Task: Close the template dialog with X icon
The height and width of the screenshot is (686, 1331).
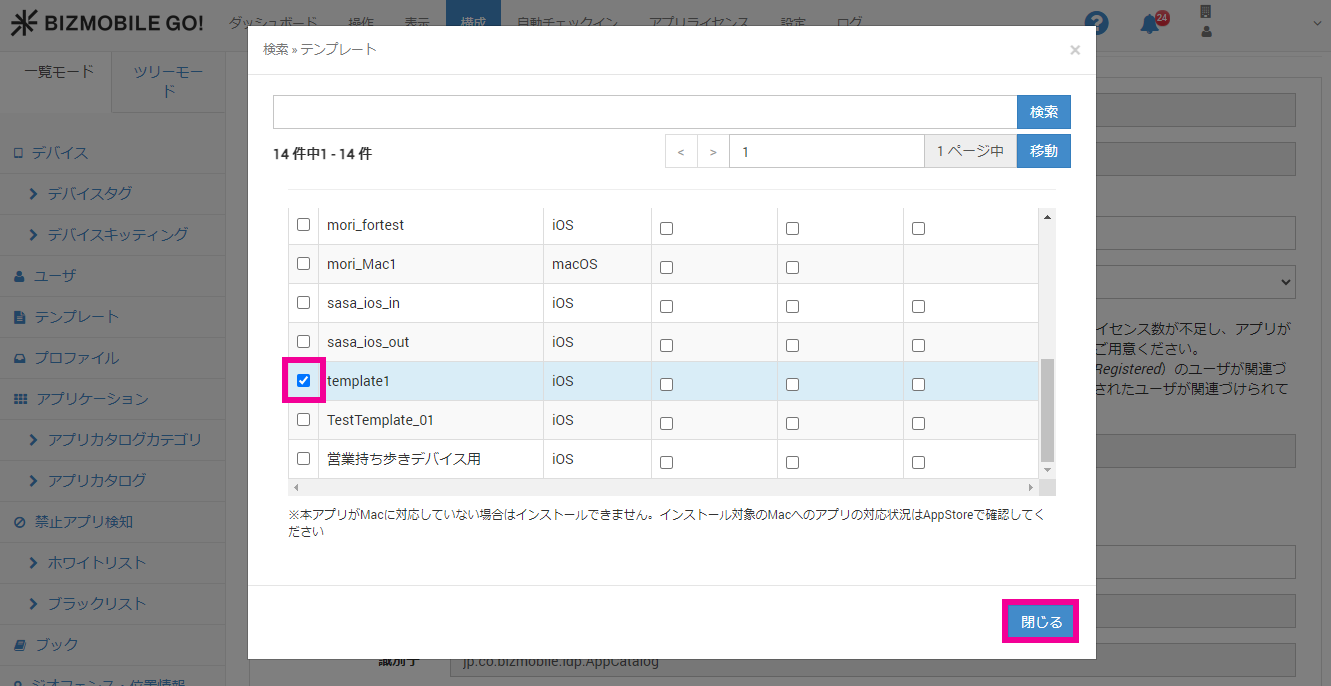Action: (1075, 50)
